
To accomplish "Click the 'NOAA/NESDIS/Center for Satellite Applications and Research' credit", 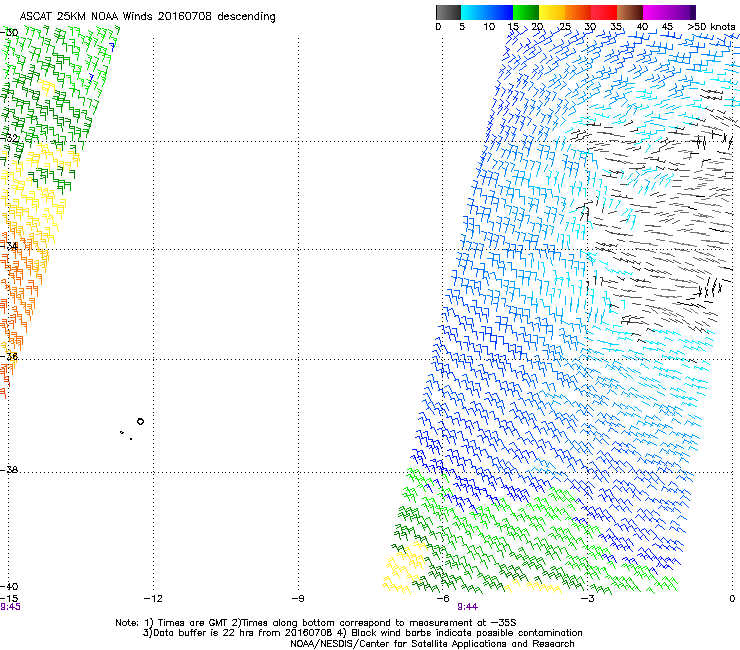I will tap(432, 644).
